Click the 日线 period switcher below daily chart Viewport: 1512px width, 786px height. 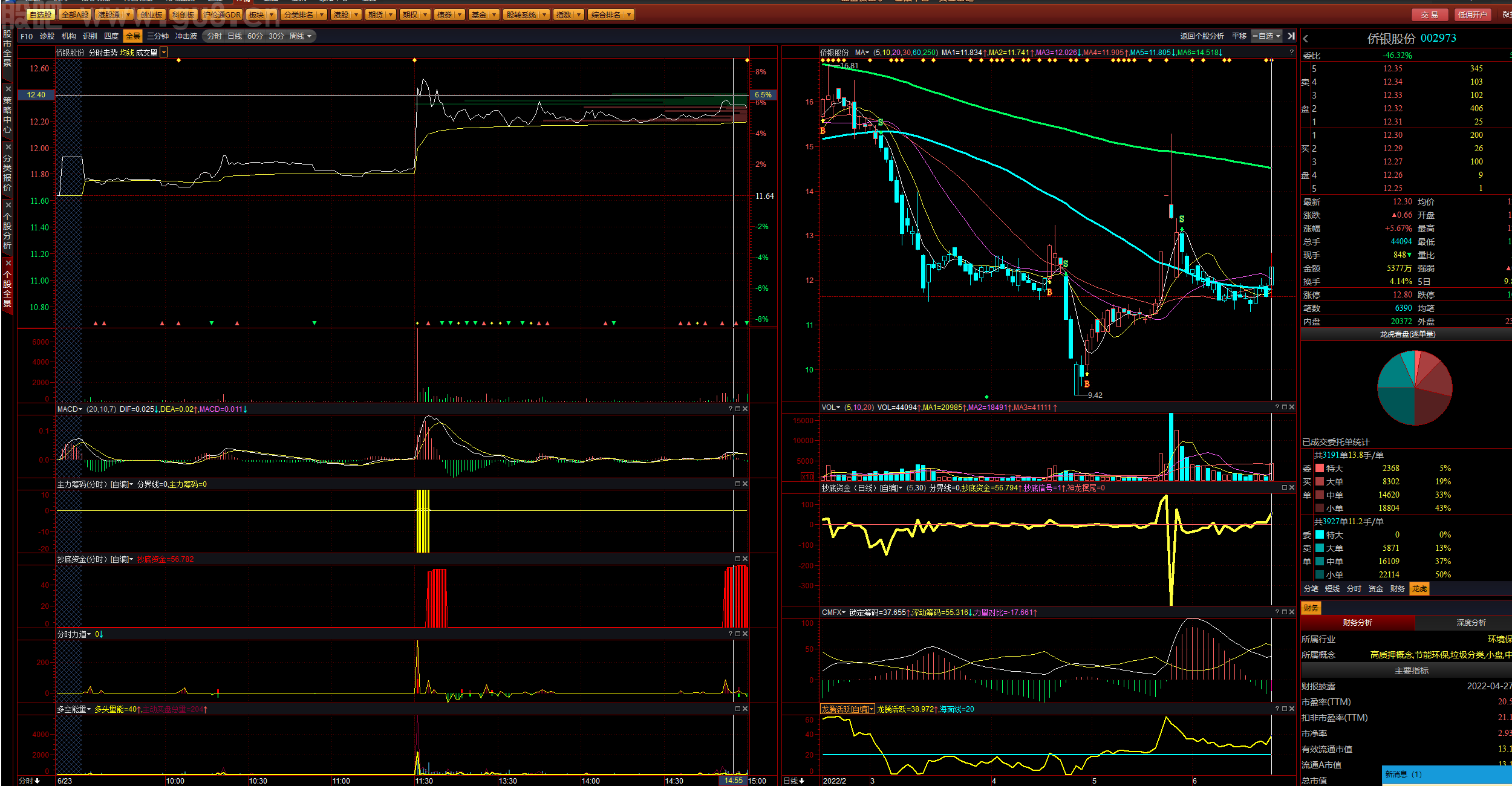pos(794,781)
